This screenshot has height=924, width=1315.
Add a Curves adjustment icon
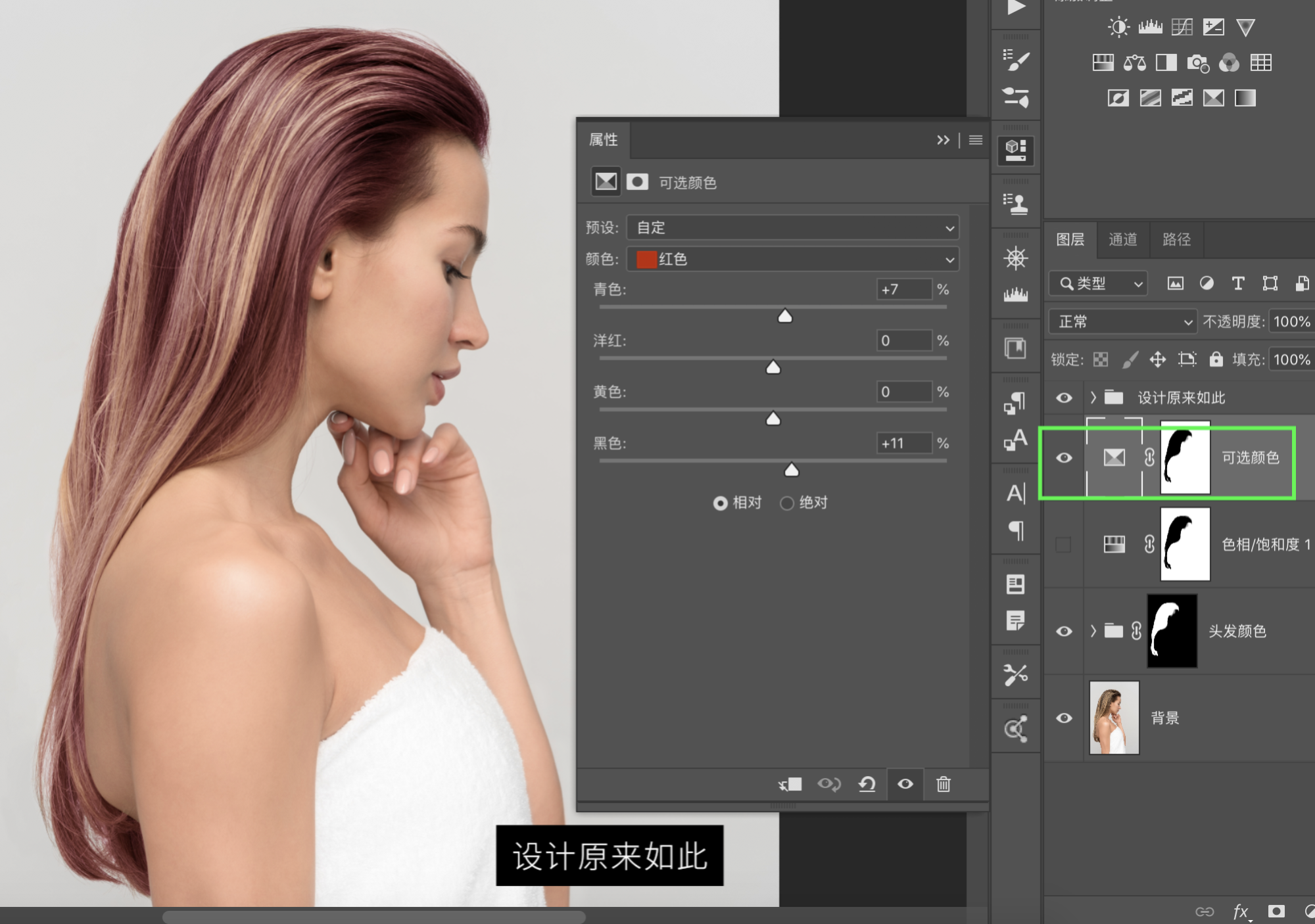(1182, 27)
